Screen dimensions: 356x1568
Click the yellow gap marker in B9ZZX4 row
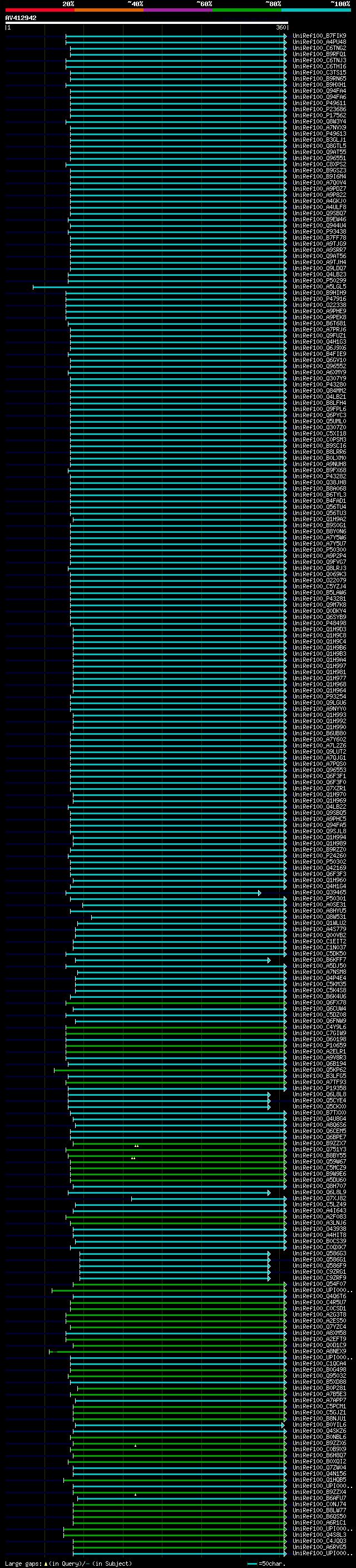point(135,1493)
